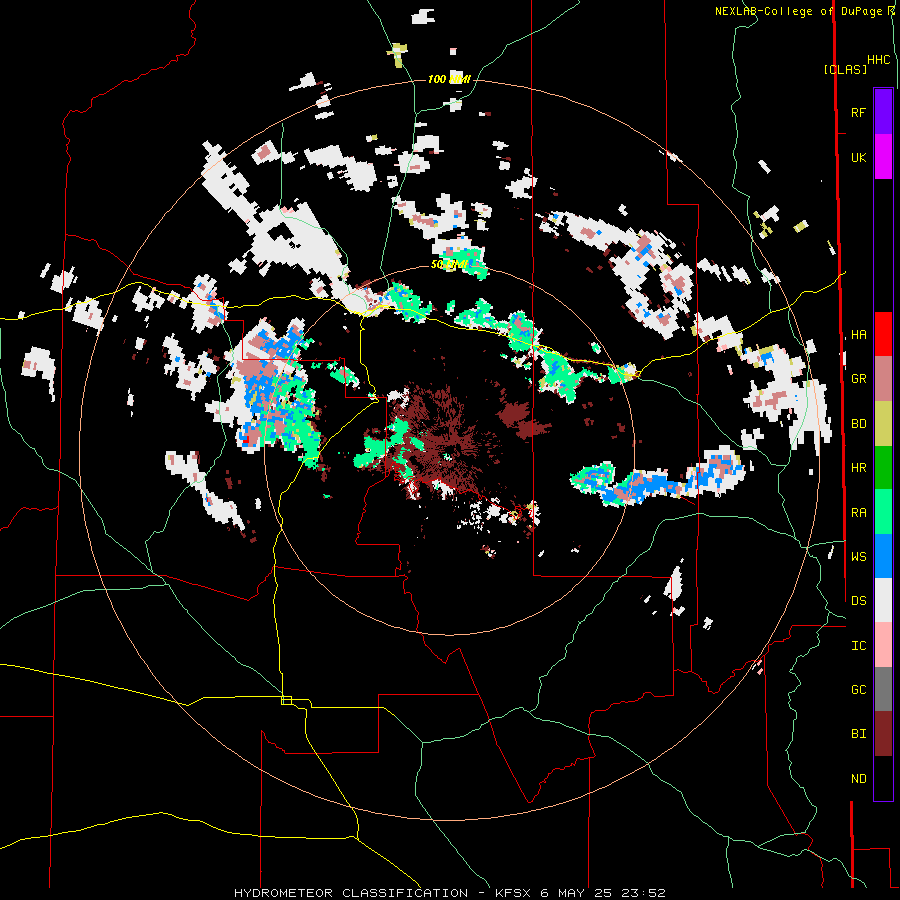Click the GR legend label
900x900 pixels.
click(x=858, y=379)
